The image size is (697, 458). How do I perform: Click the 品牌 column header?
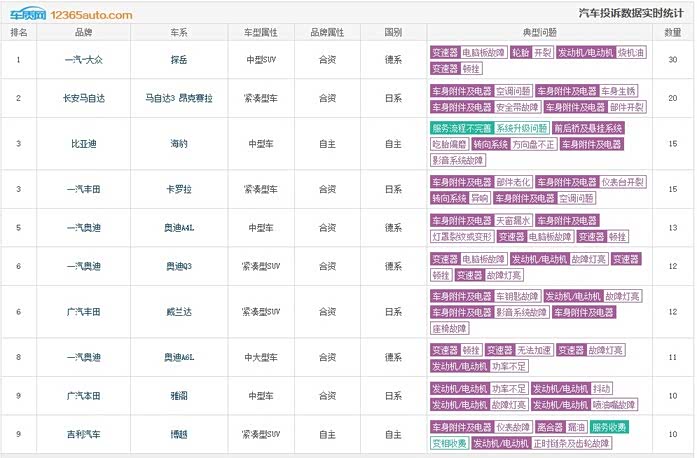(x=81, y=33)
